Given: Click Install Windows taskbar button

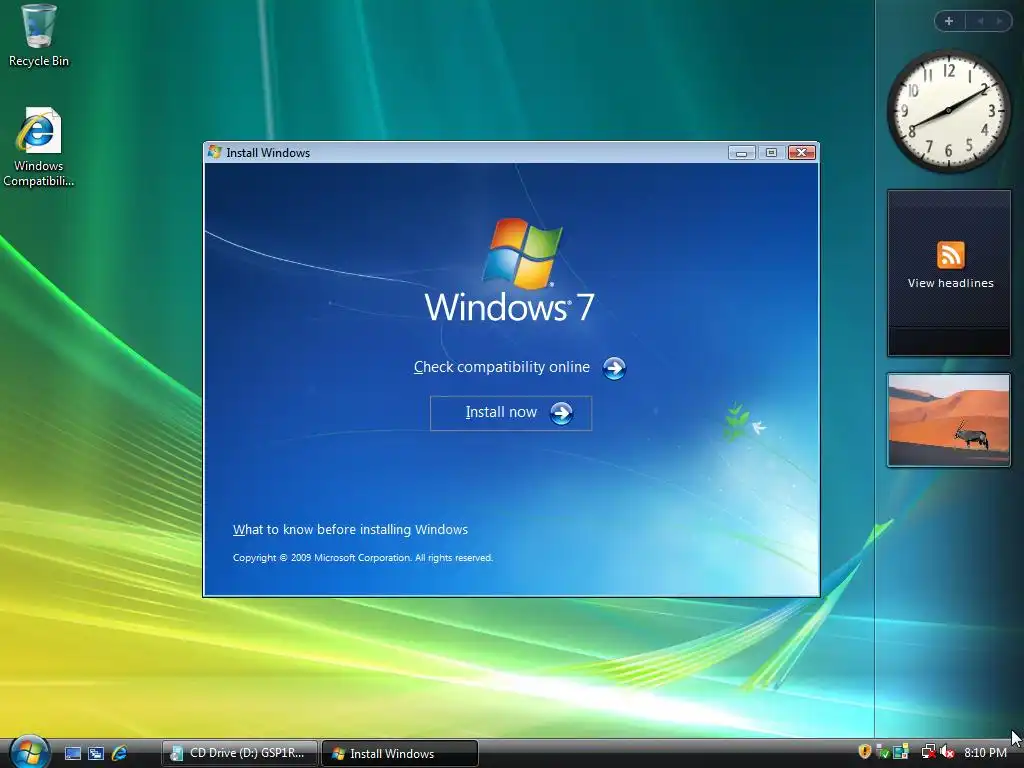Looking at the screenshot, I should point(400,753).
